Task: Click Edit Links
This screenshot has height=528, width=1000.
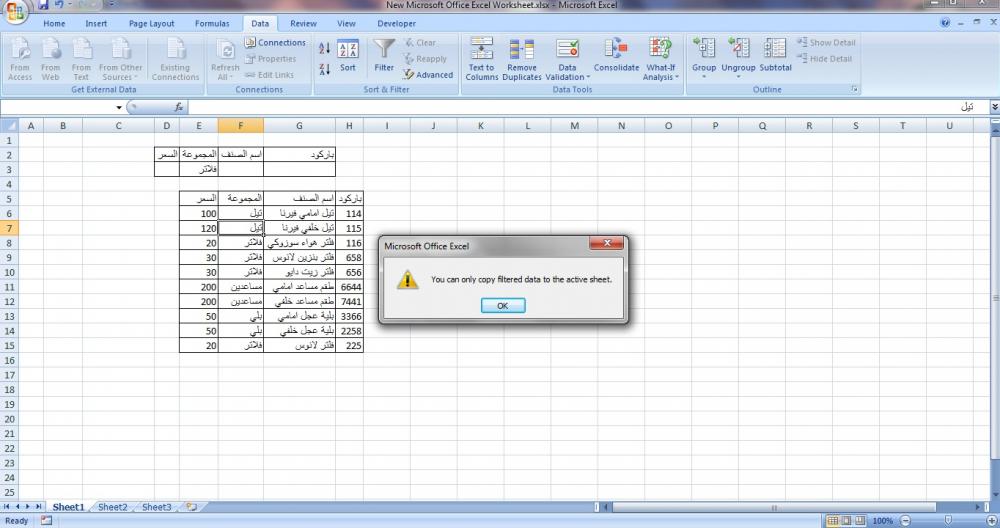Action: [269, 75]
